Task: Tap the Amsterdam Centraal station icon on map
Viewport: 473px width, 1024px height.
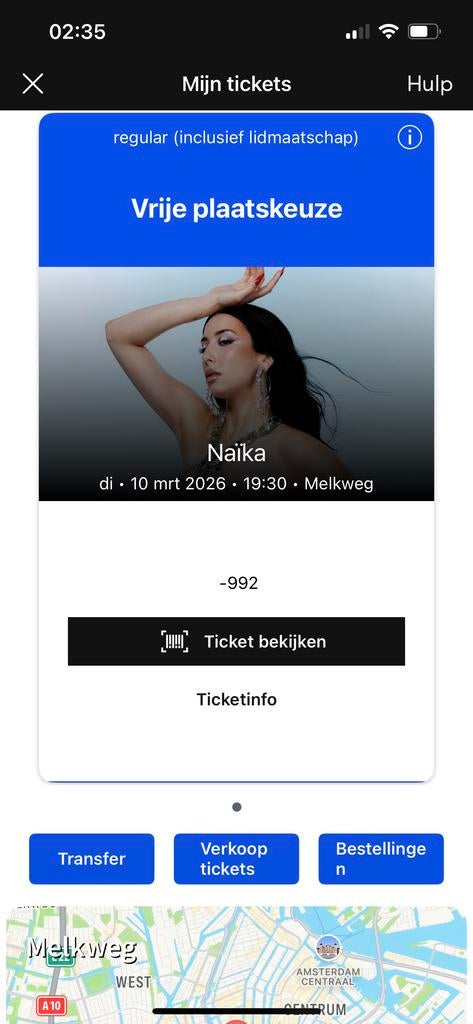Action: (x=328, y=948)
